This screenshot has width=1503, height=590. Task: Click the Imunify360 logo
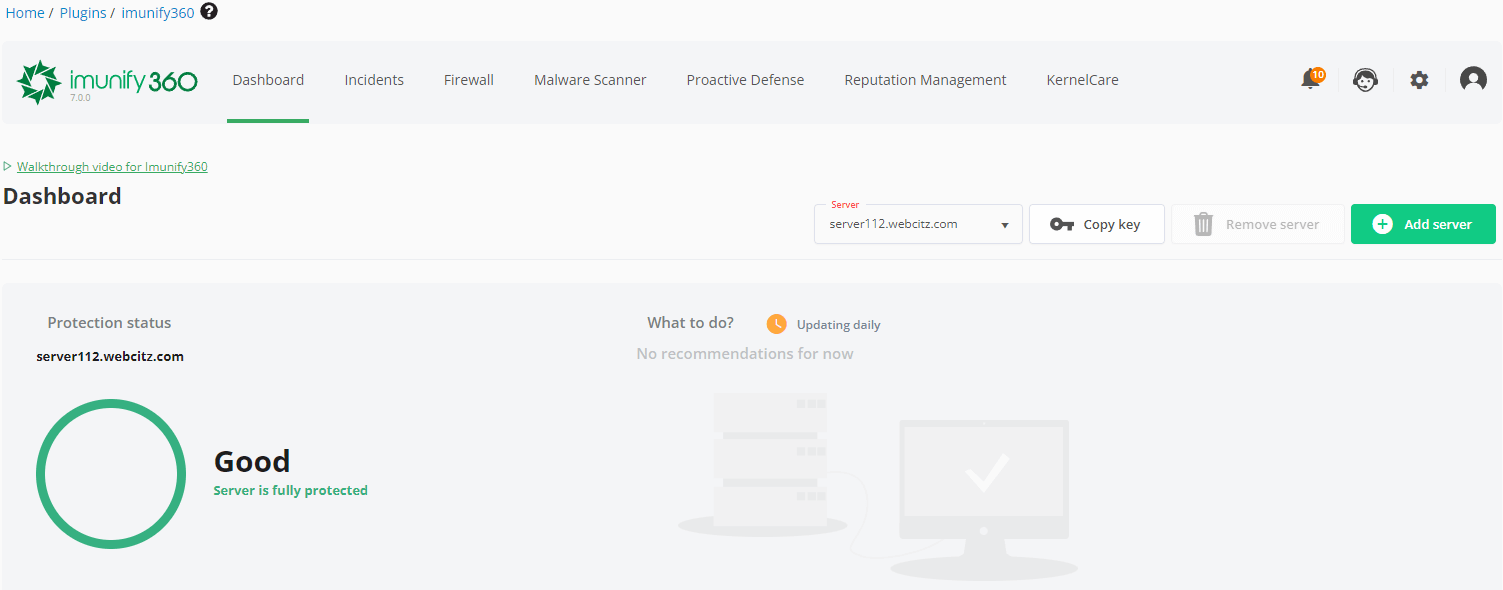(x=107, y=82)
